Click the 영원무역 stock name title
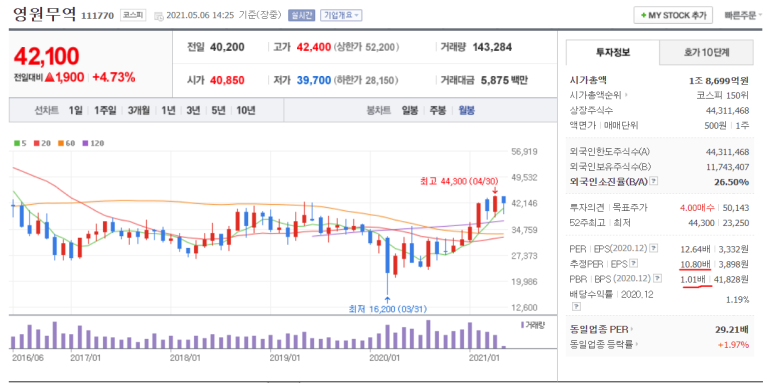 (44, 14)
